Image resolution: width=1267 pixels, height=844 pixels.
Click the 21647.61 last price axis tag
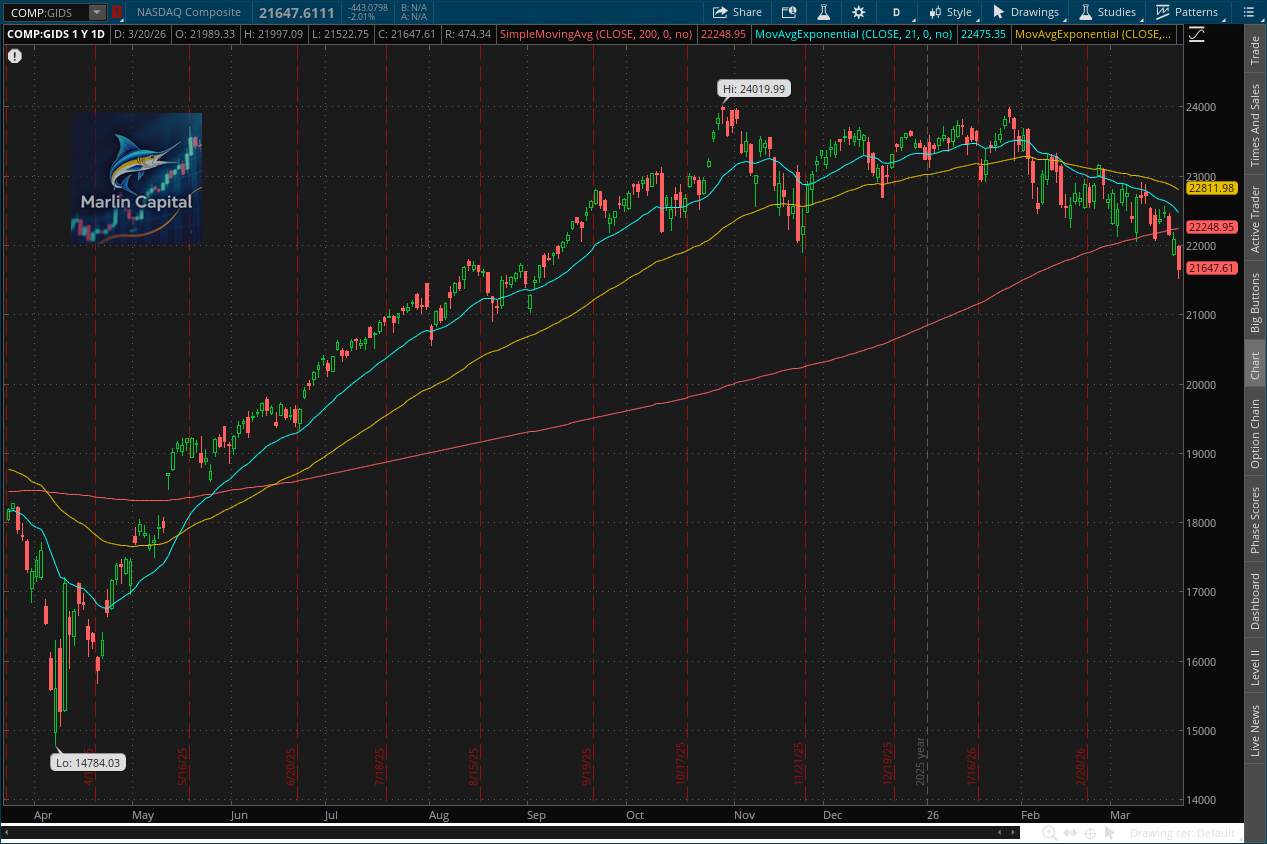(1211, 268)
